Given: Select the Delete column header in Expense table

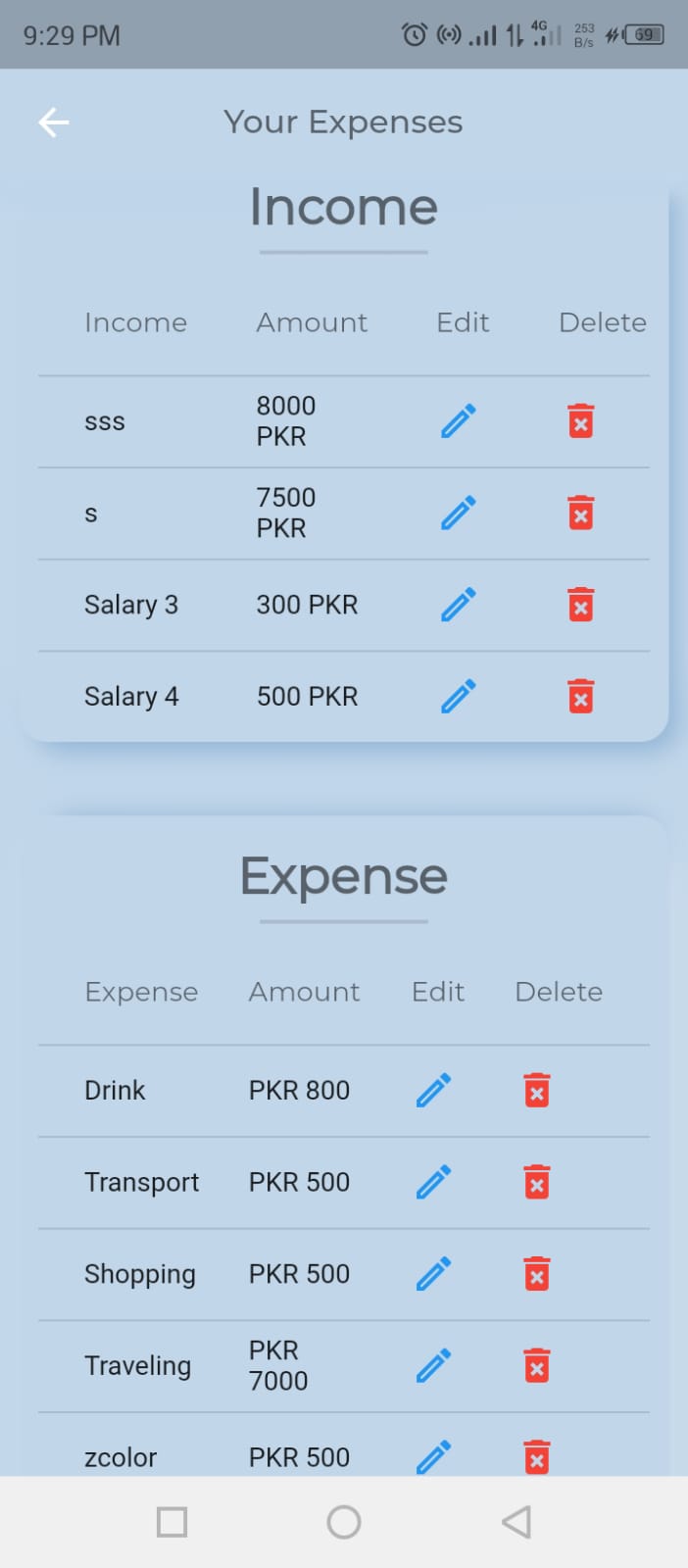Looking at the screenshot, I should [x=558, y=992].
